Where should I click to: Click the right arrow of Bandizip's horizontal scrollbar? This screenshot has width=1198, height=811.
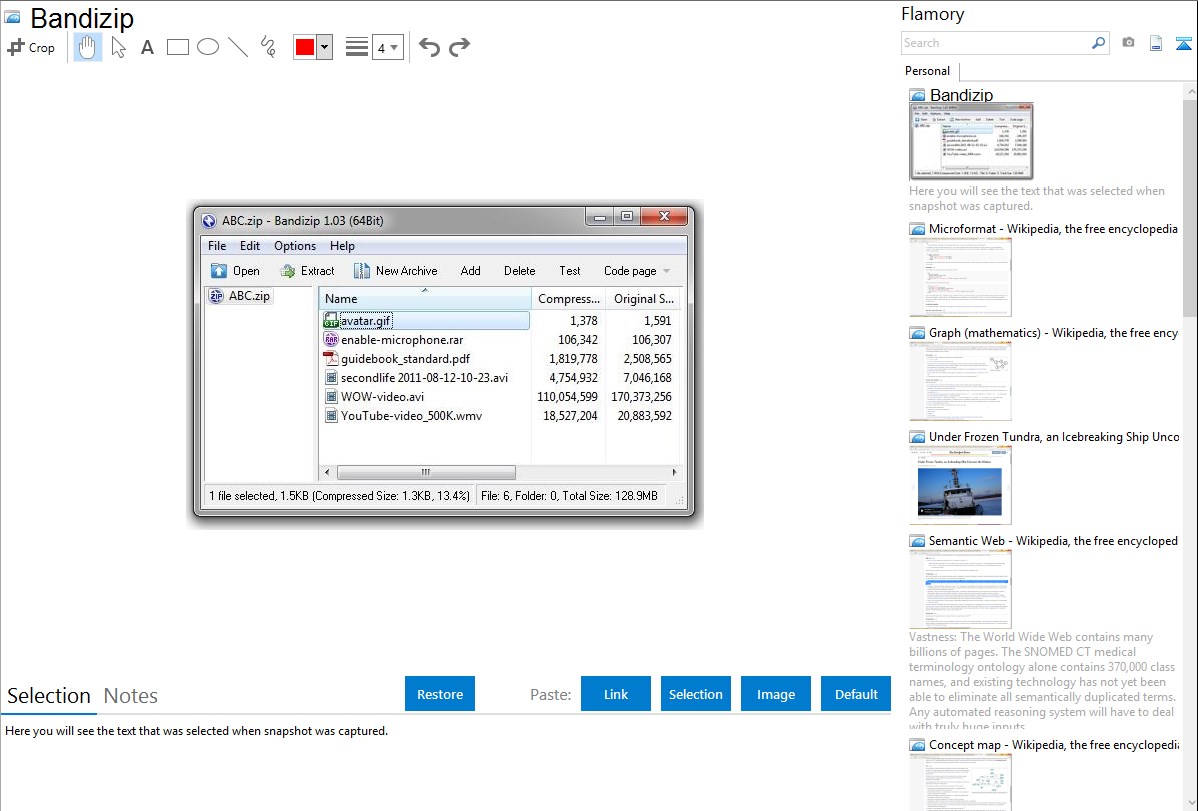[674, 472]
